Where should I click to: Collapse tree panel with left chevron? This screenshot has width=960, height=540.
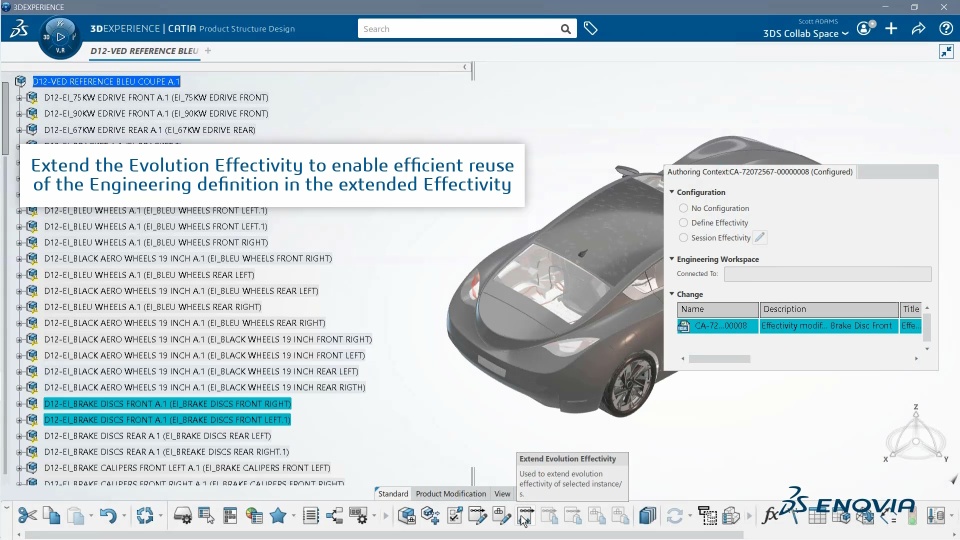(465, 67)
